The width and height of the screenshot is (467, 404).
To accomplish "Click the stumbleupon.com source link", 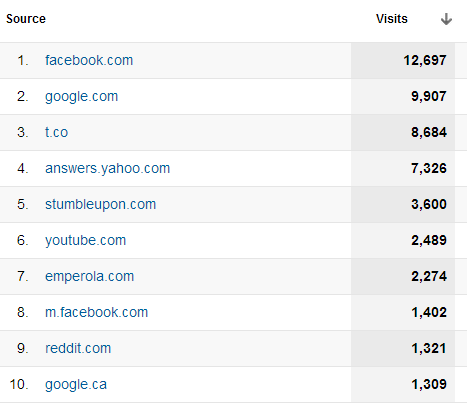I will tap(101, 204).
